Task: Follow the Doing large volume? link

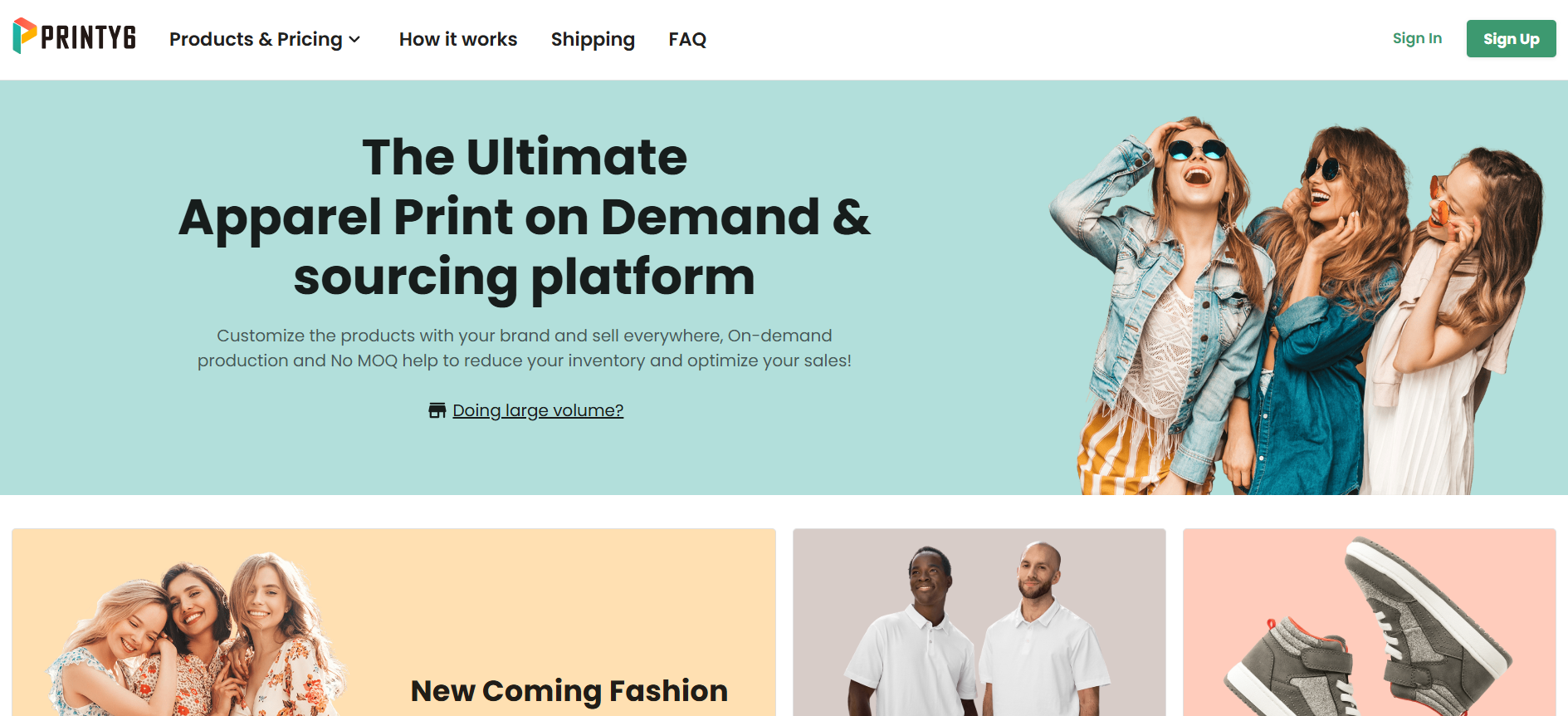Action: [x=538, y=410]
